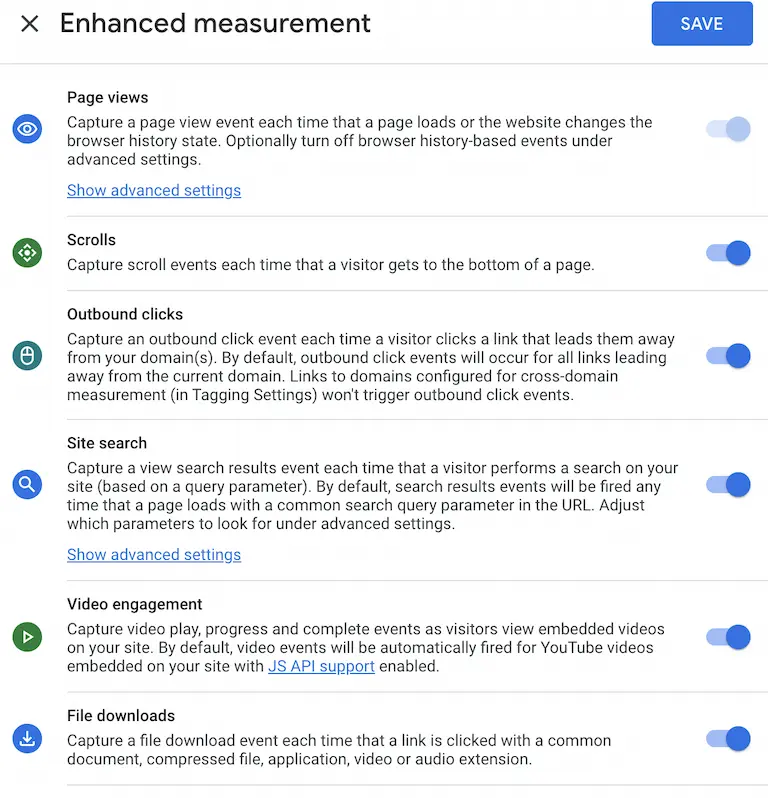Switch off Video engagement toggle

[x=728, y=637]
